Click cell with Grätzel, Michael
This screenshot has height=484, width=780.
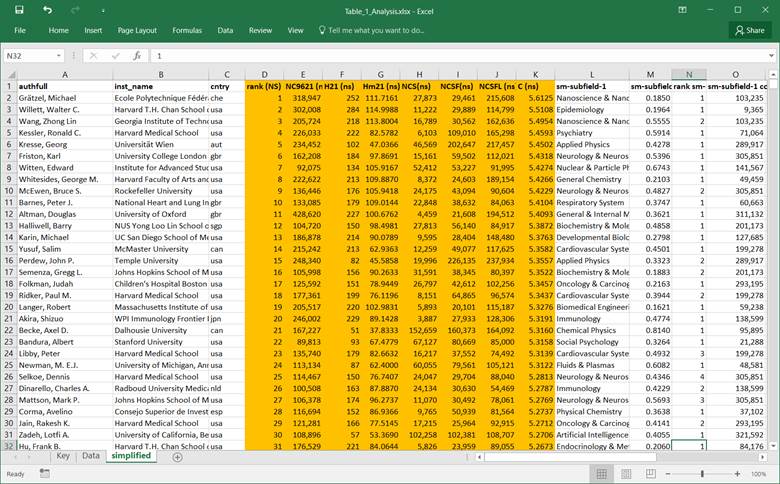(x=65, y=98)
